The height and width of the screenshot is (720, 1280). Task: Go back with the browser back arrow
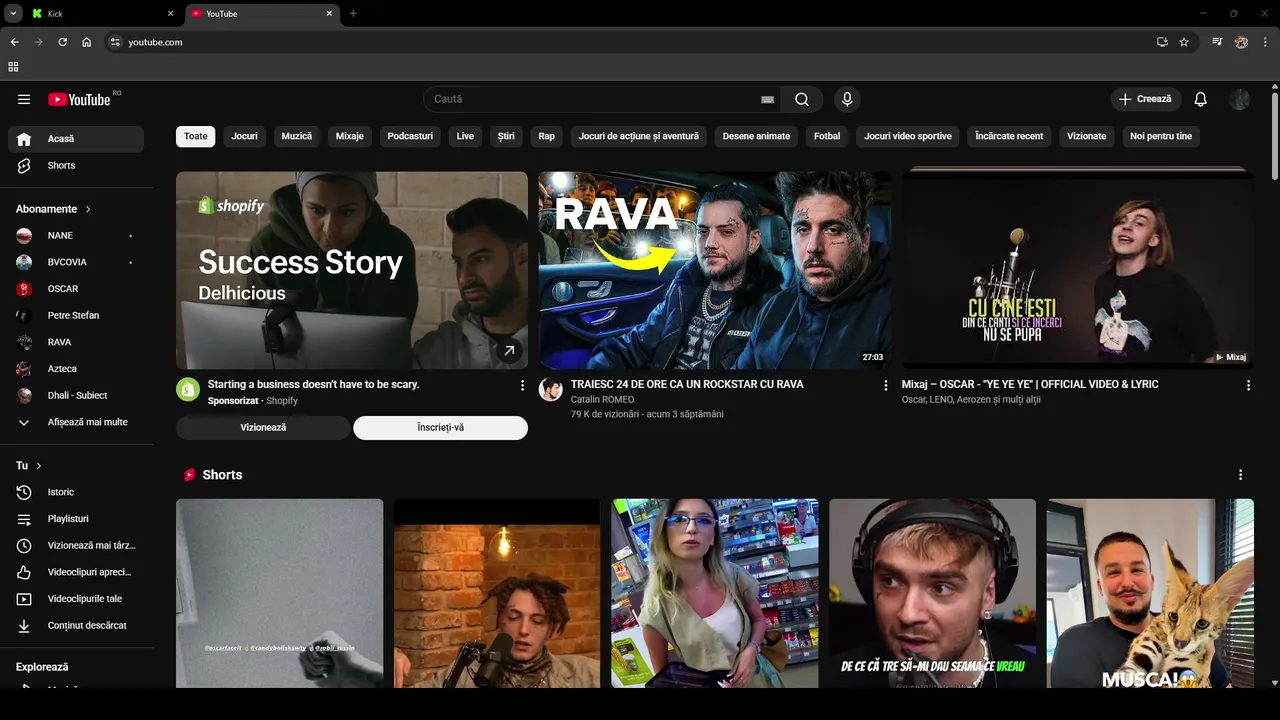[14, 42]
